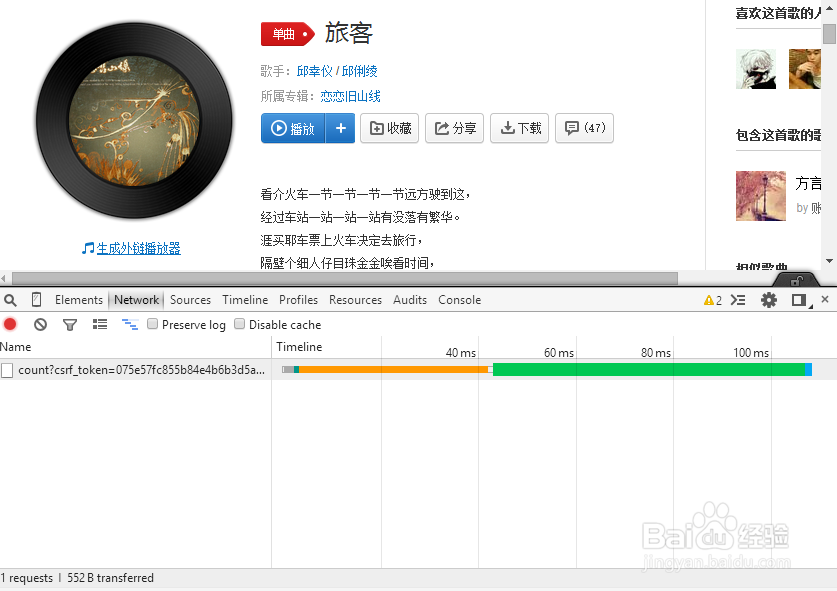Enable the Preserve log checkbox
This screenshot has height=591, width=837.
pos(152,324)
